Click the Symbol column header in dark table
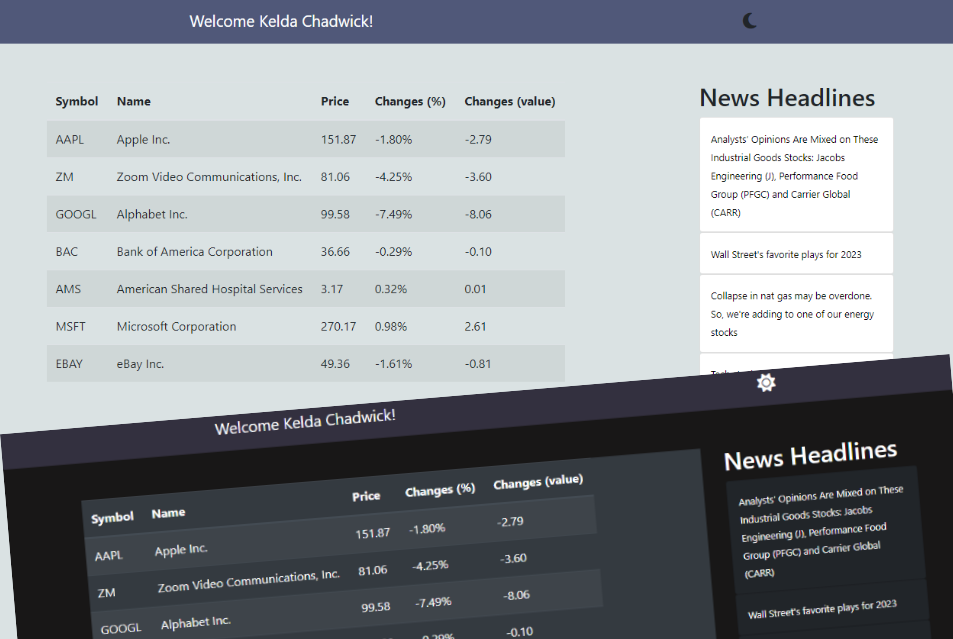 click(112, 518)
